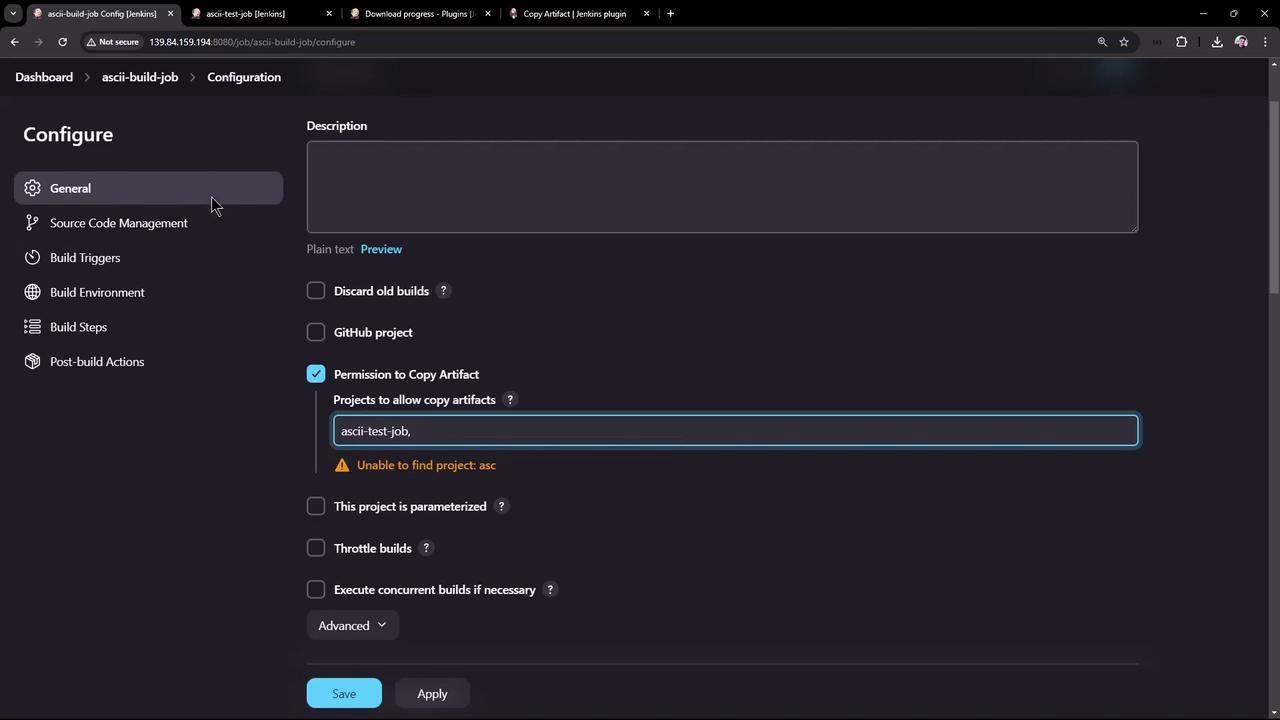Viewport: 1280px width, 720px height.
Task: Open help for This project is parameterized
Action: point(501,507)
